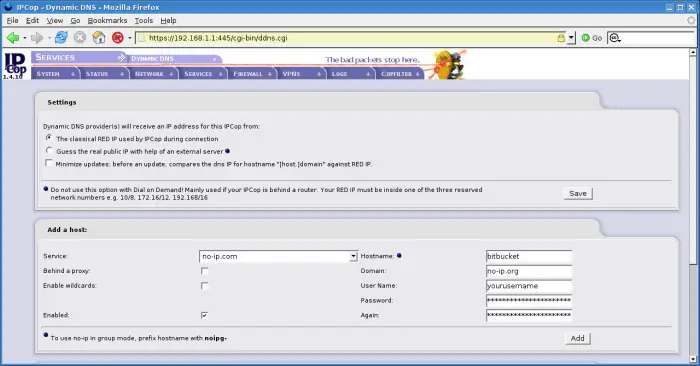
Task: Select Guess the real public IP option
Action: [x=49, y=150]
